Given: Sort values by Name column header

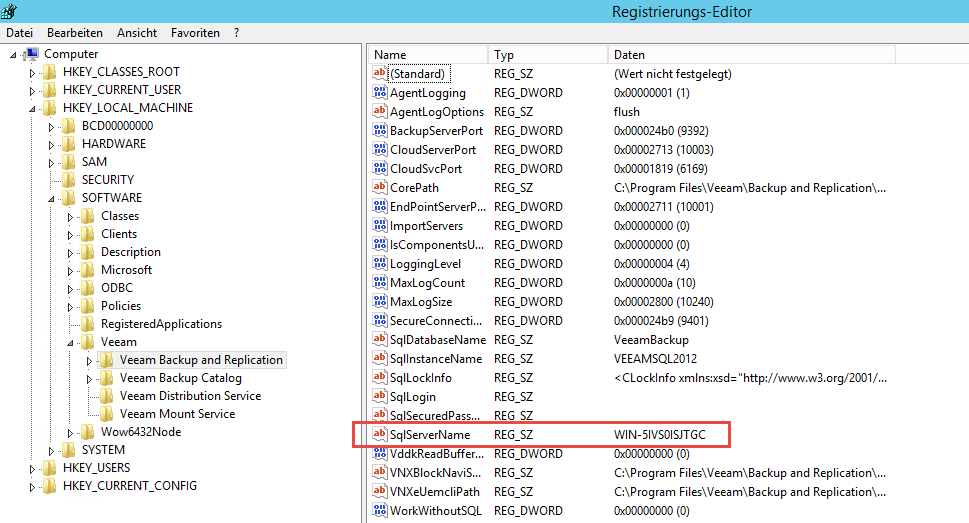Looking at the screenshot, I should [428, 55].
